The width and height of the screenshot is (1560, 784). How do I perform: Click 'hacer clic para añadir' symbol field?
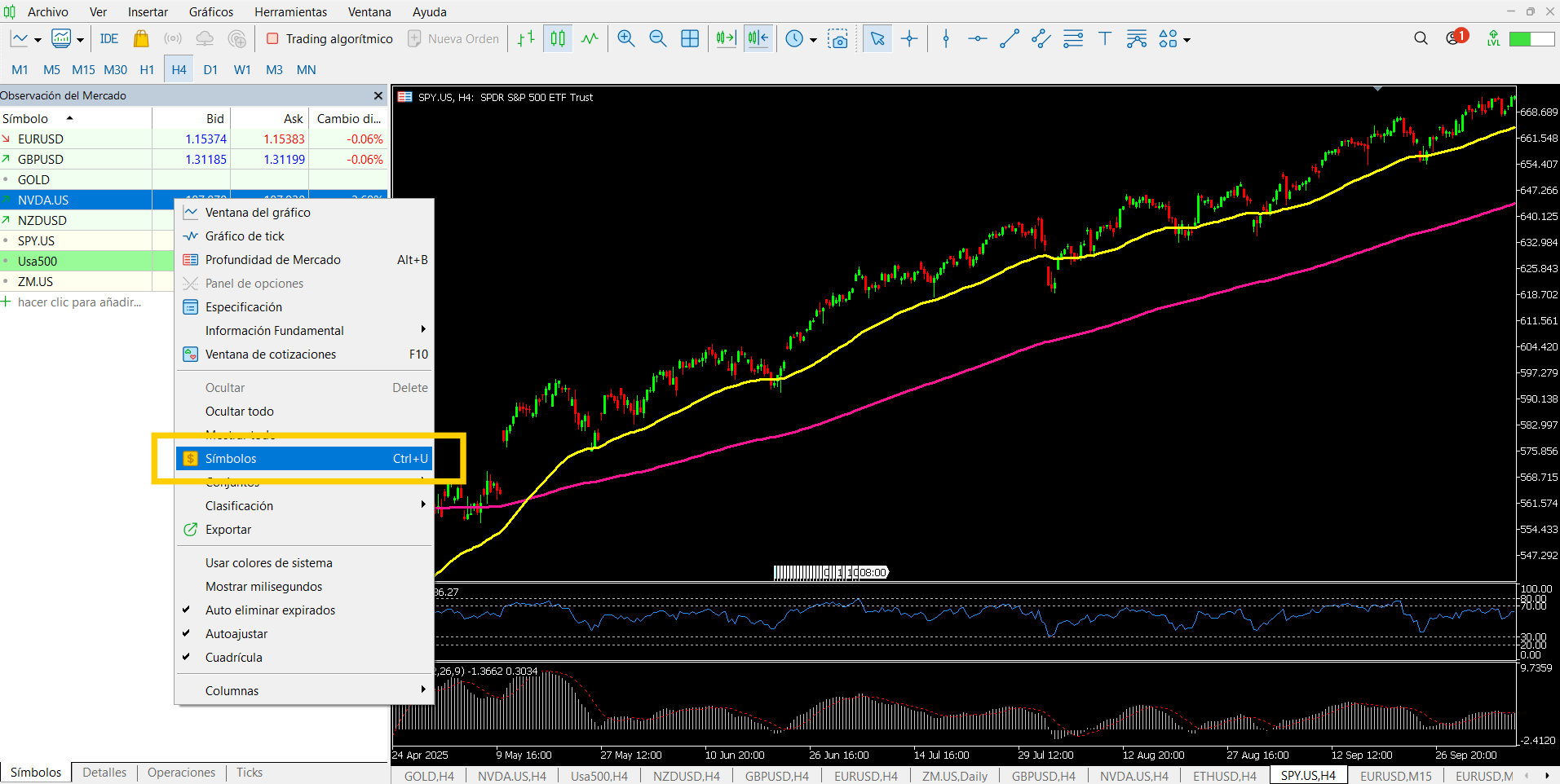[x=79, y=302]
